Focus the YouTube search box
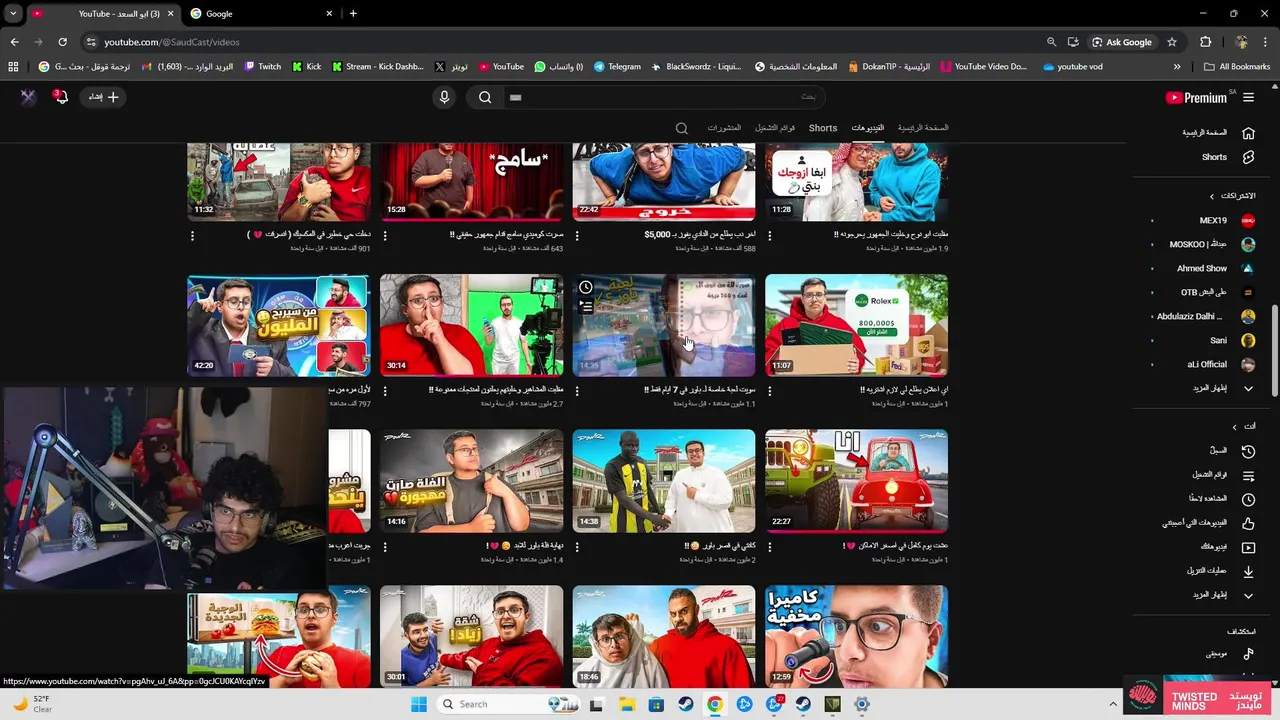 coord(664,97)
